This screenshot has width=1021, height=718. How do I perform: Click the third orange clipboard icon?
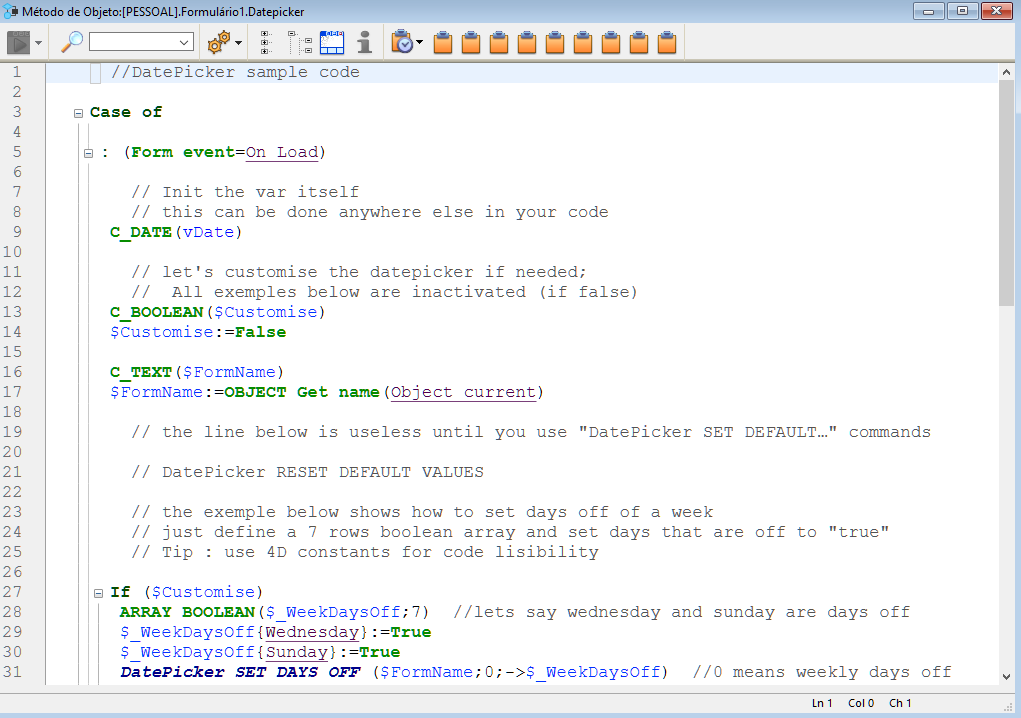(x=499, y=42)
